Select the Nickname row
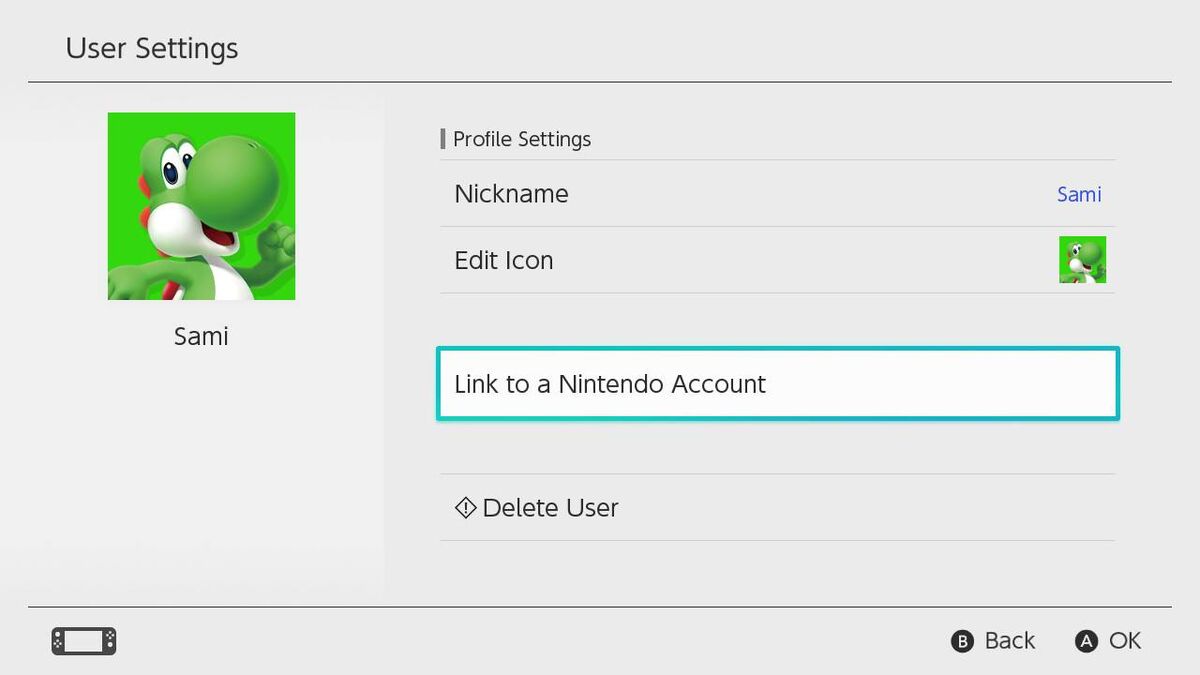 [777, 194]
